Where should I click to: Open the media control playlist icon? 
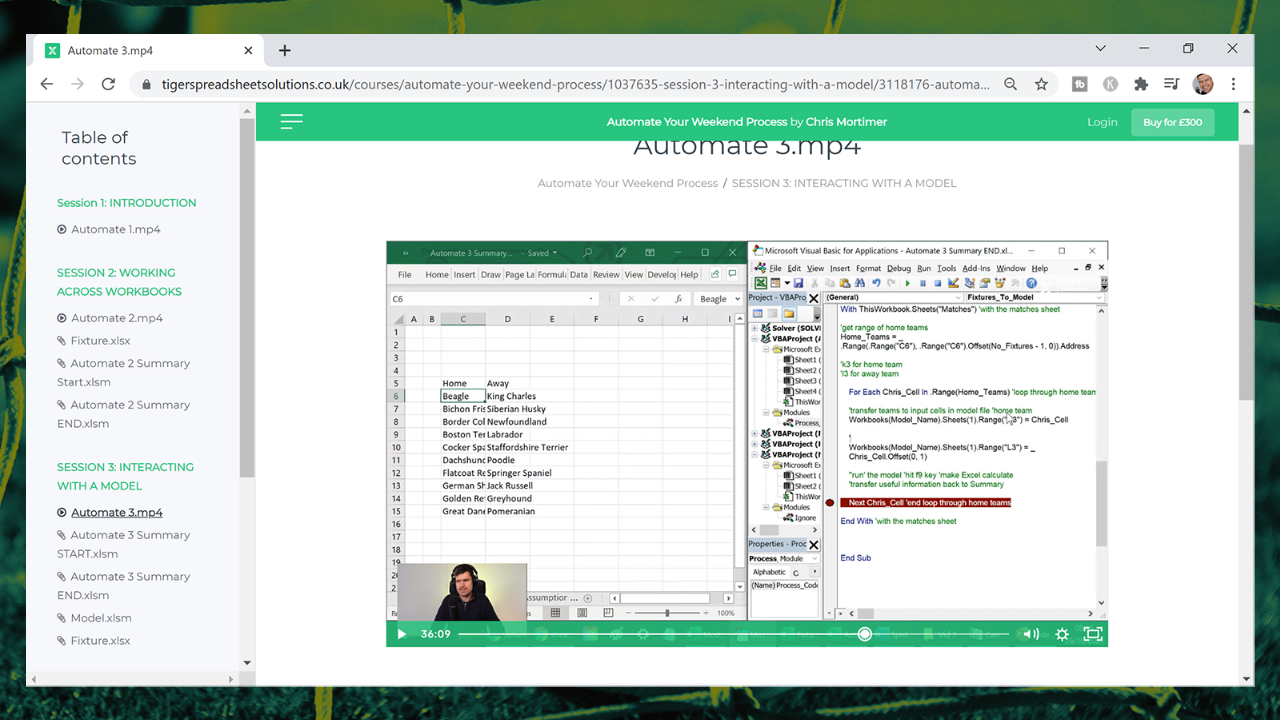pyautogui.click(x=1172, y=84)
